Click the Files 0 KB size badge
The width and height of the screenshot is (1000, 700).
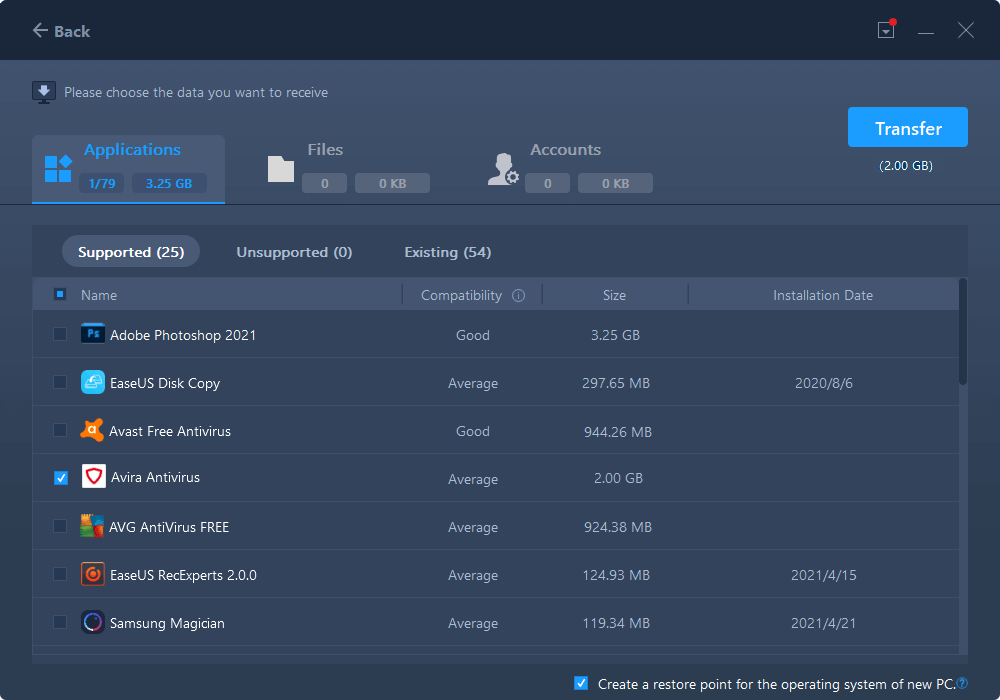tap(392, 184)
